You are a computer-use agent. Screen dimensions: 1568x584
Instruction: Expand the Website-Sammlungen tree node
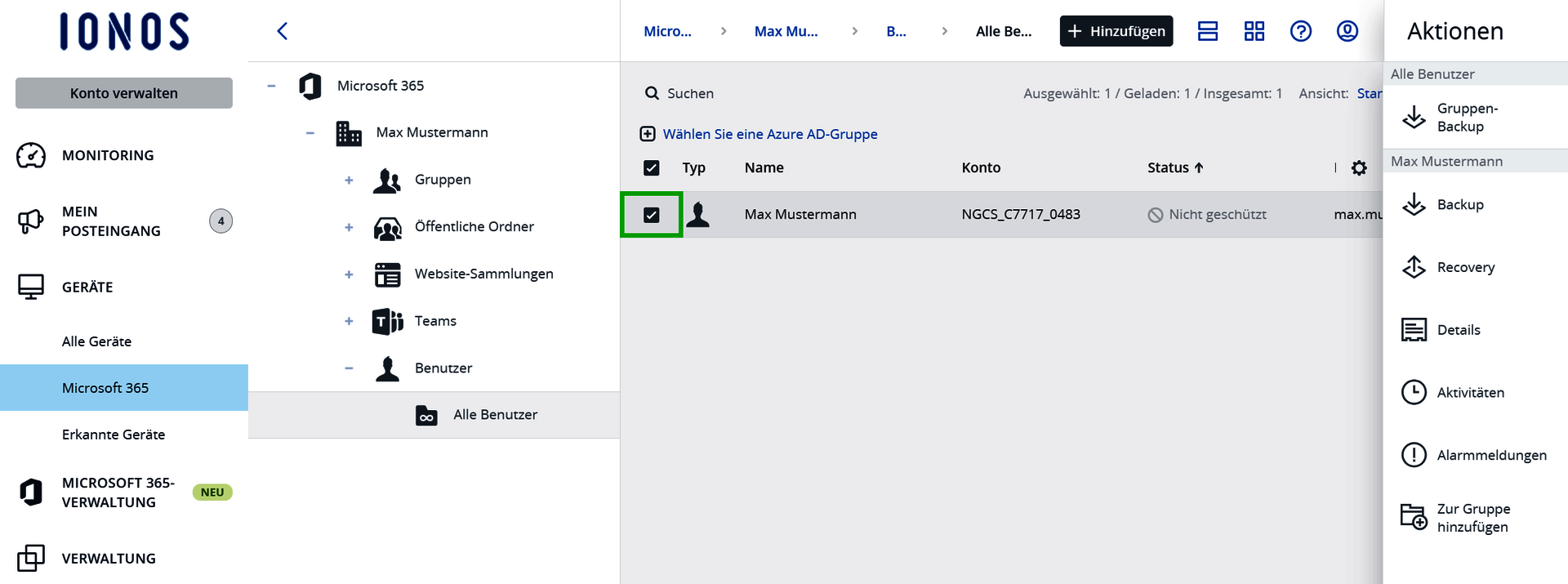(349, 274)
